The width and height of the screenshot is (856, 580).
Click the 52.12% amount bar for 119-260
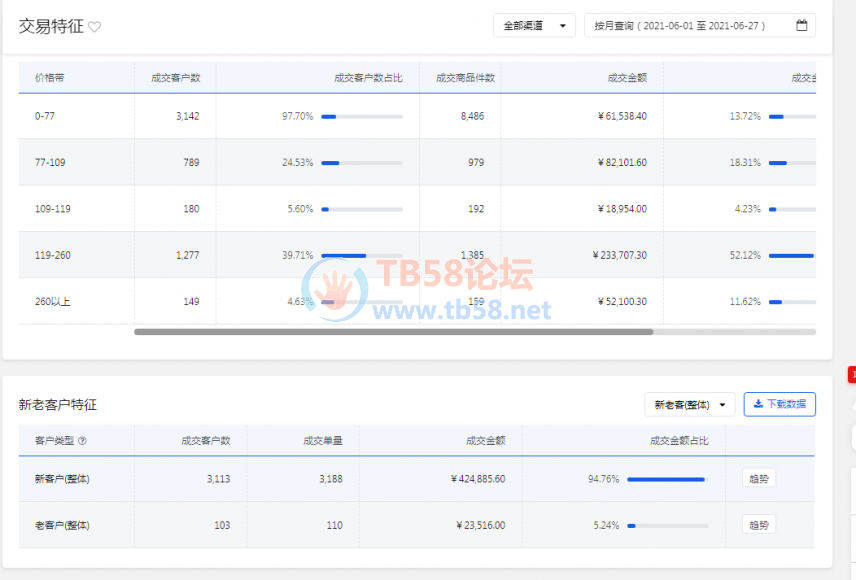coord(790,256)
